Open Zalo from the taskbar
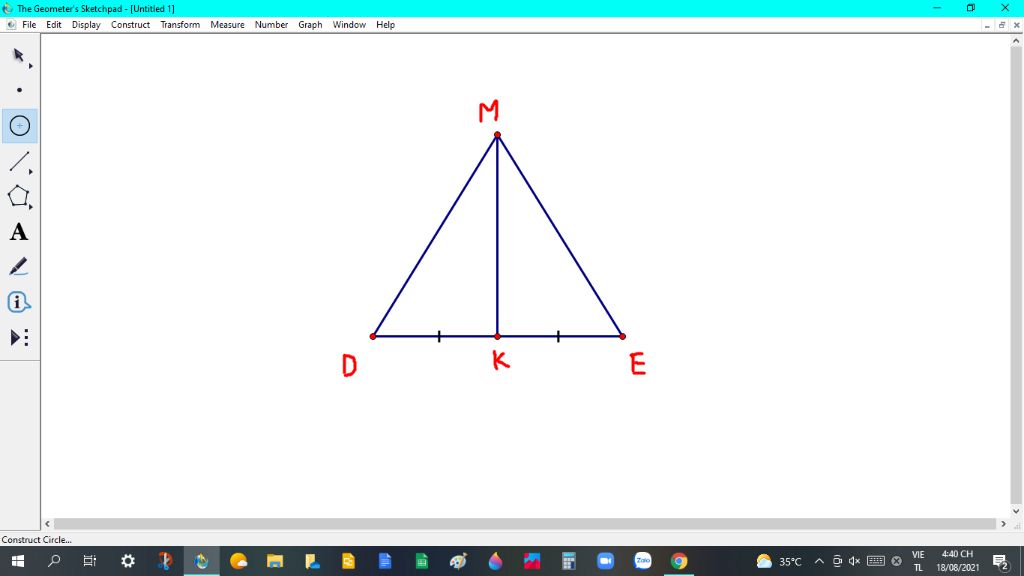This screenshot has height=576, width=1024. (x=643, y=561)
